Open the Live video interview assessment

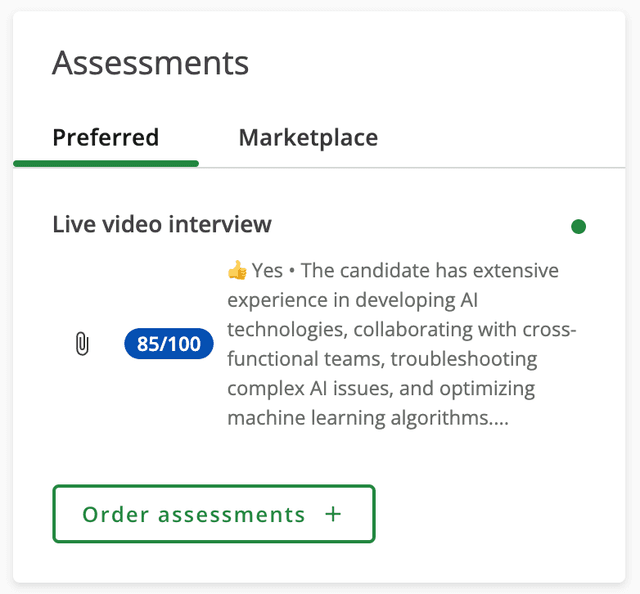pos(162,225)
